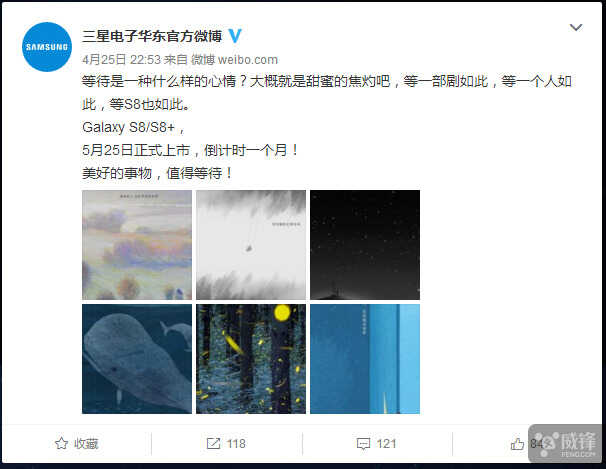Screen dimensions: 606x469
Task: Click the 威锋 watermark logo
Action: click(565, 444)
